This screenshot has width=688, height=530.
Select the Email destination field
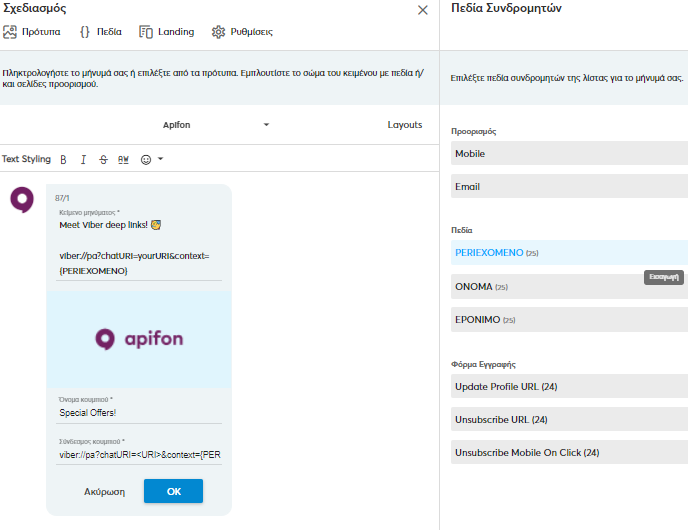click(x=569, y=186)
